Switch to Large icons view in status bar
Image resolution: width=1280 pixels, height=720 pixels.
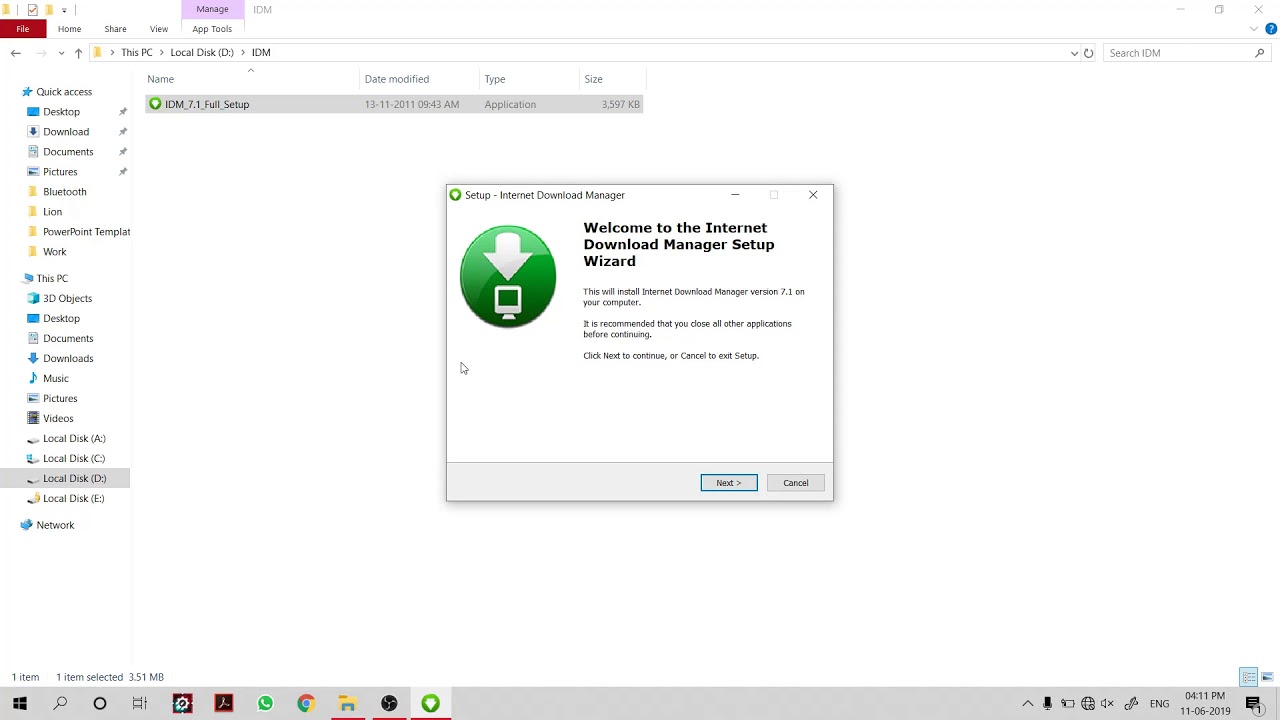(x=1267, y=678)
